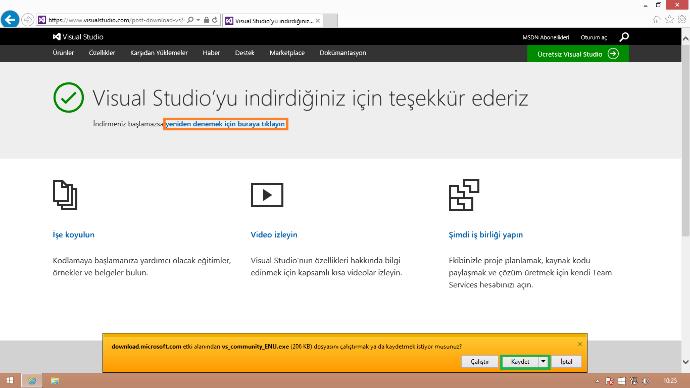Image resolution: width=690 pixels, height=388 pixels.
Task: Expand the Kaydet save options arrow
Action: pyautogui.click(x=543, y=362)
